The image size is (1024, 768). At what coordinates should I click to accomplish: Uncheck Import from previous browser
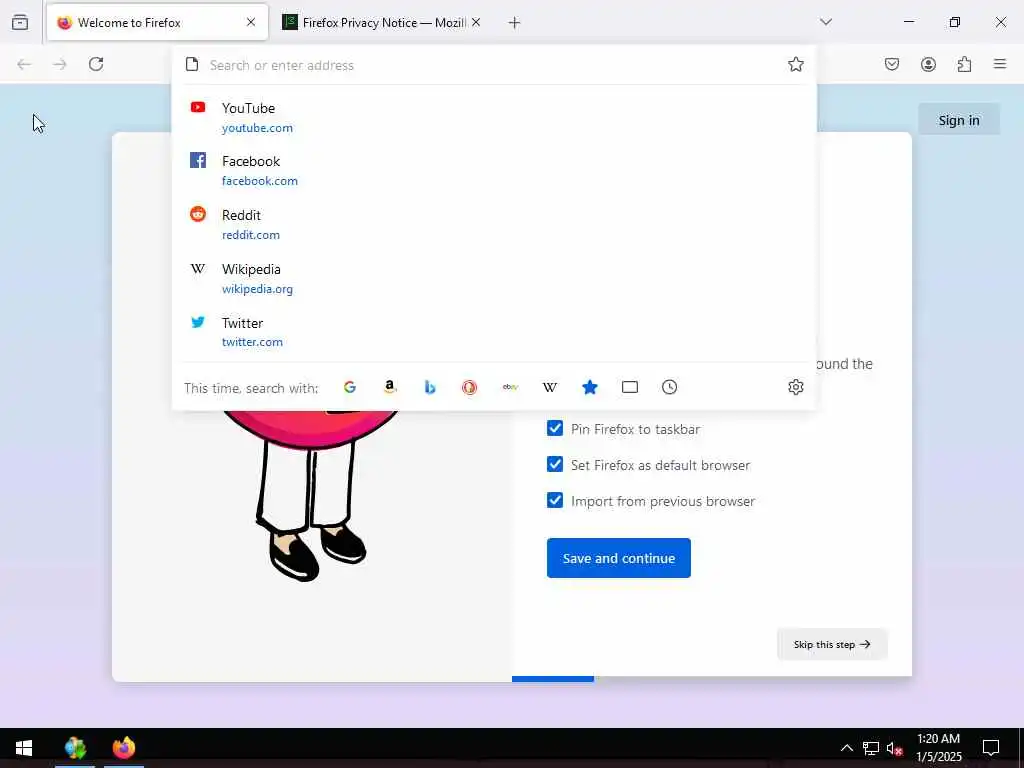554,500
